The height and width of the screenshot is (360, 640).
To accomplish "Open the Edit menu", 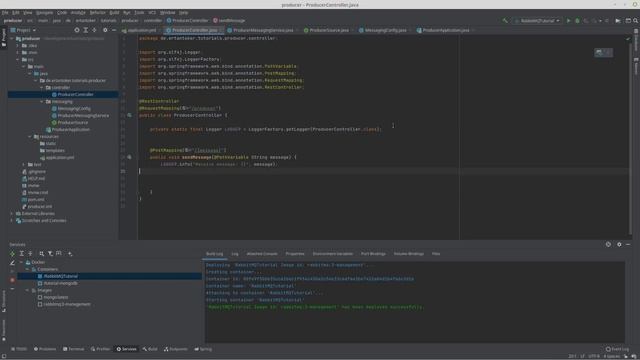I will point(16,13).
